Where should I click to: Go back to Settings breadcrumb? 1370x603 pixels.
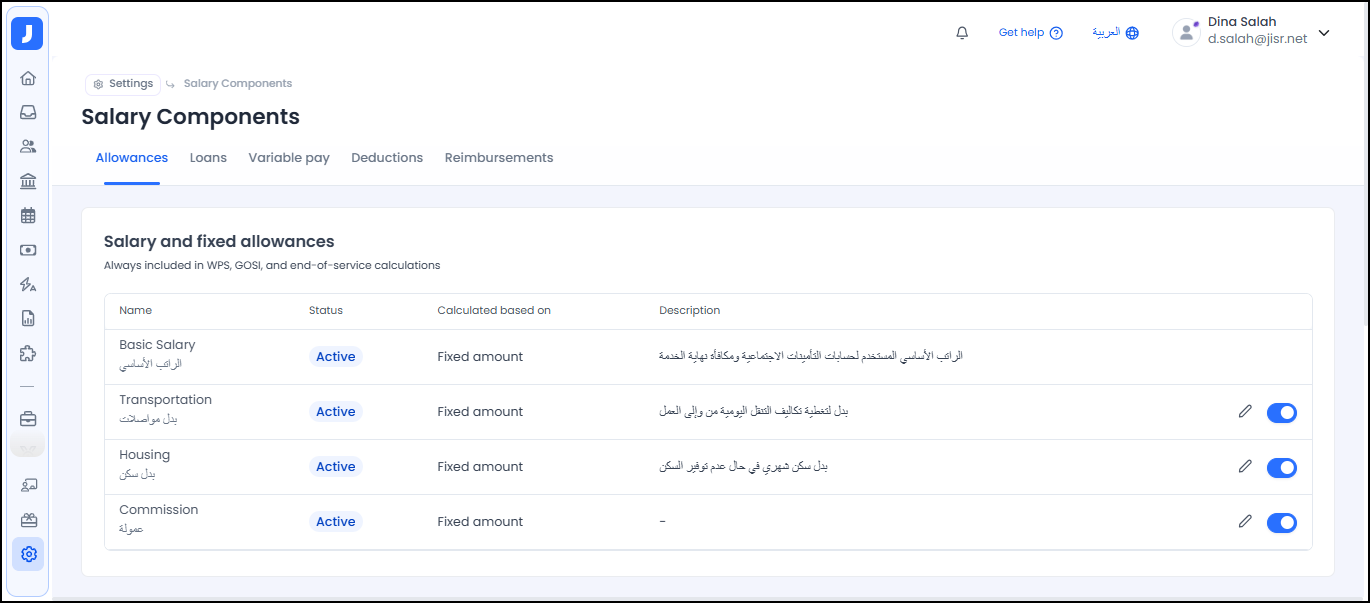[x=123, y=84]
